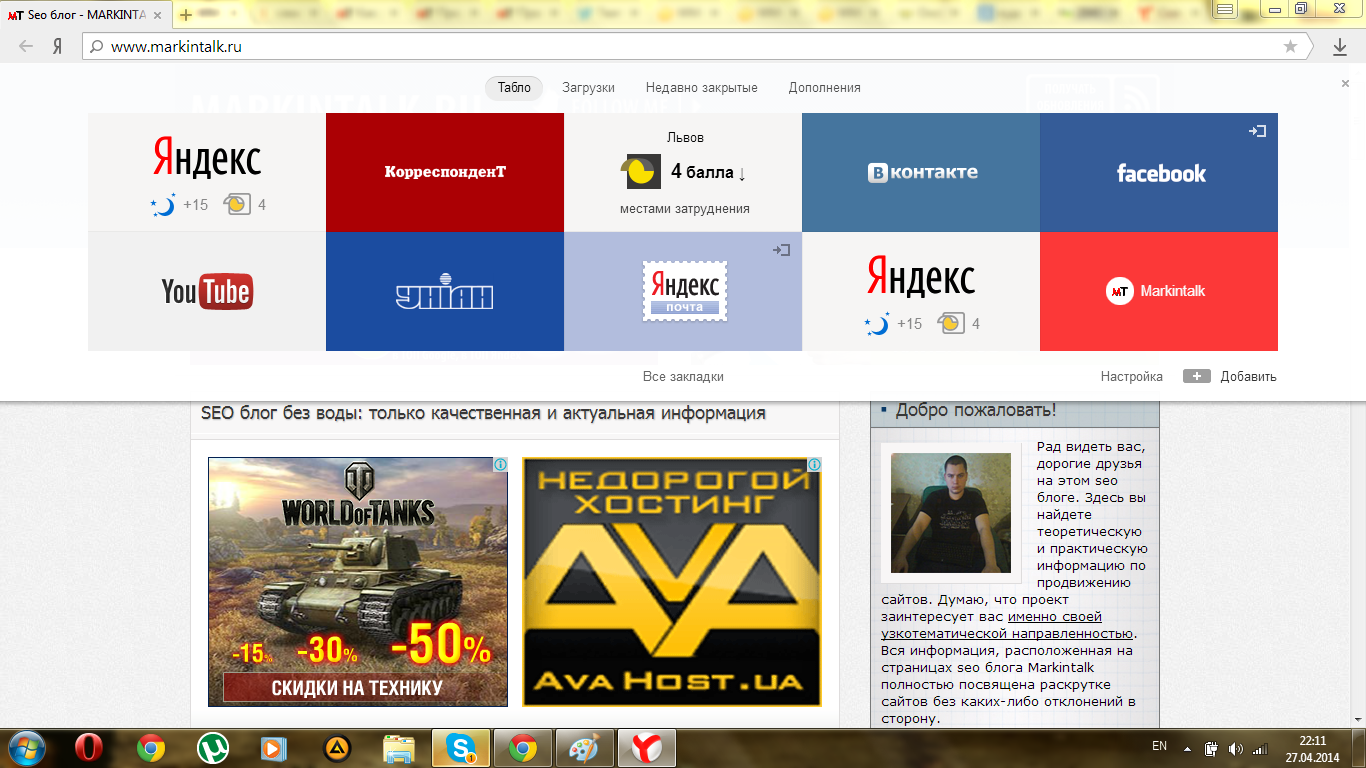Open the VKontakte tile
This screenshot has width=1366, height=768.
coord(921,172)
